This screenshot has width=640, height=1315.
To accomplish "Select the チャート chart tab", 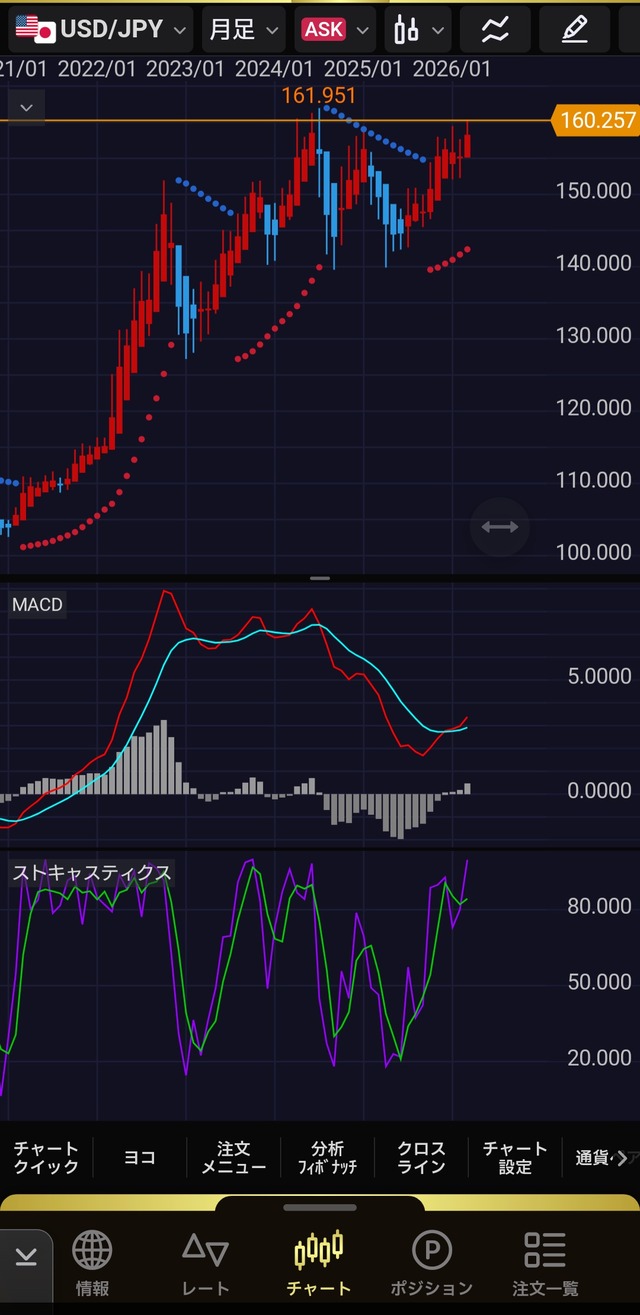I will pyautogui.click(x=318, y=1263).
